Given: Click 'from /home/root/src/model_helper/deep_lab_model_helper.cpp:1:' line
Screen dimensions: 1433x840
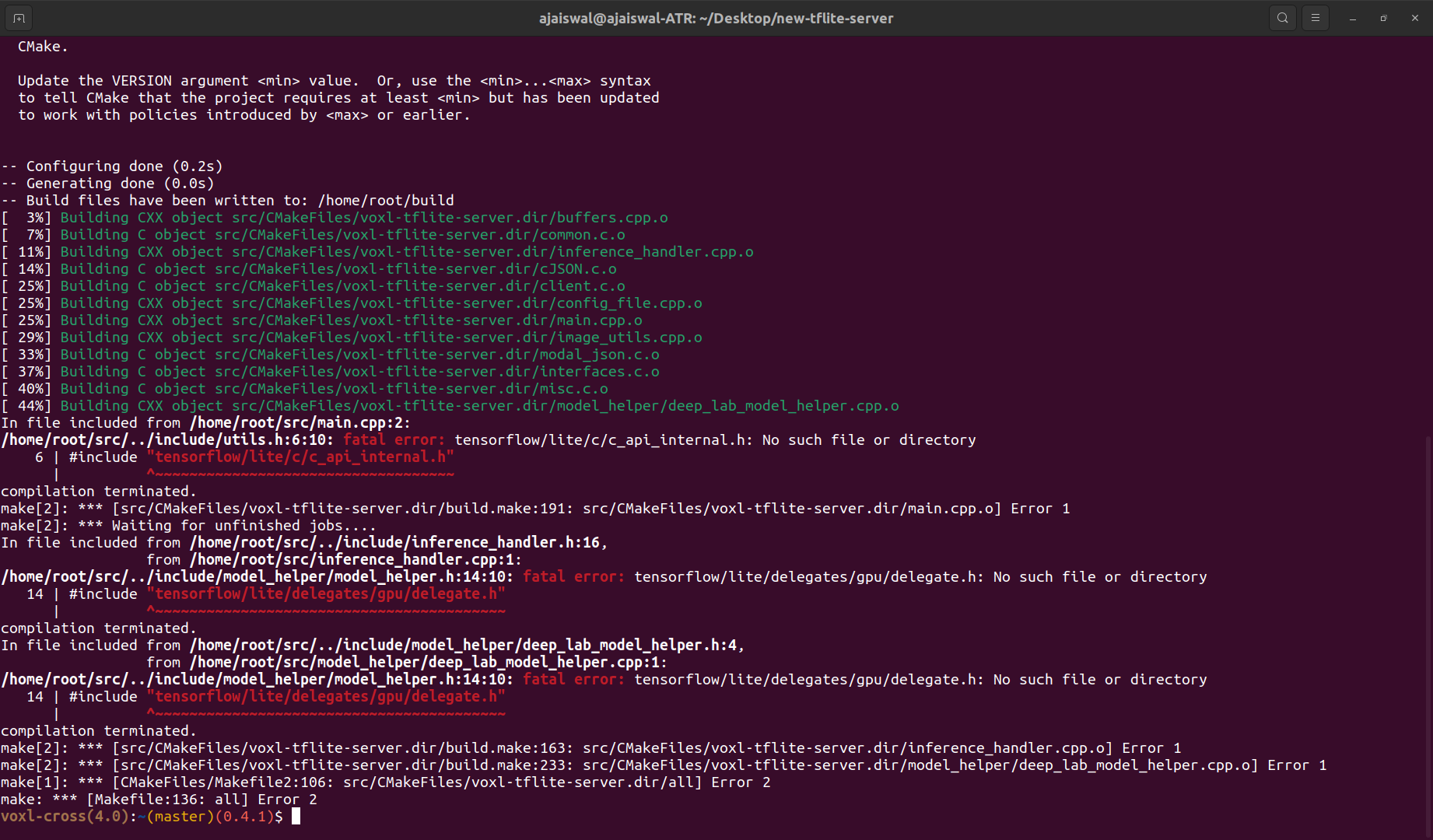Looking at the screenshot, I should 407,663.
